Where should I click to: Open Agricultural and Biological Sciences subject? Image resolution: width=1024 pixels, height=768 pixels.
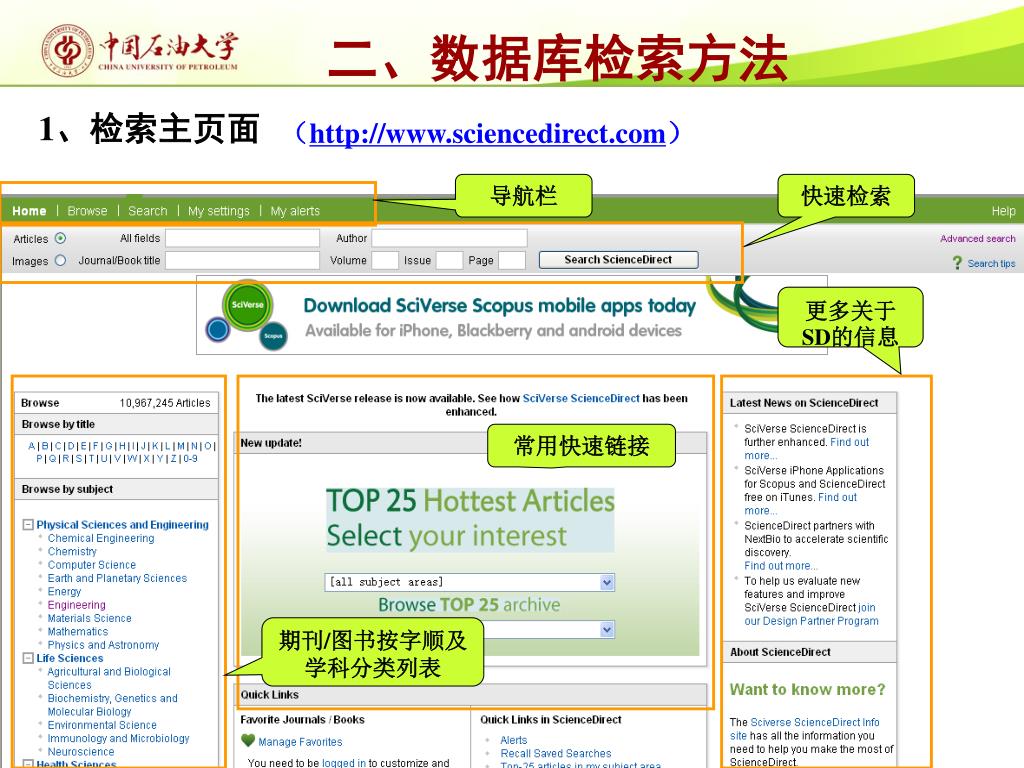tap(108, 678)
